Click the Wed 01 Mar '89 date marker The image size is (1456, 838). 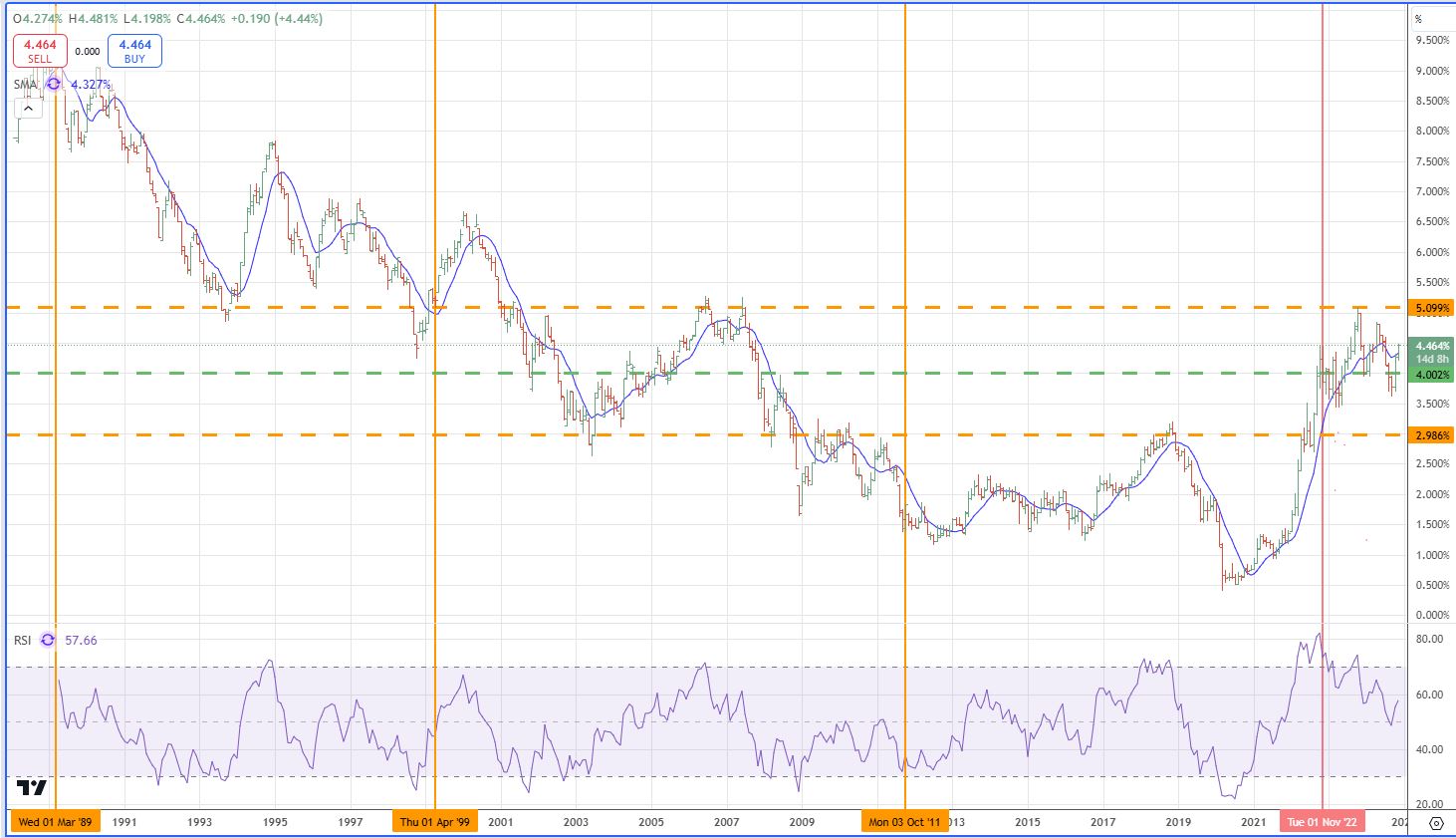pyautogui.click(x=56, y=822)
